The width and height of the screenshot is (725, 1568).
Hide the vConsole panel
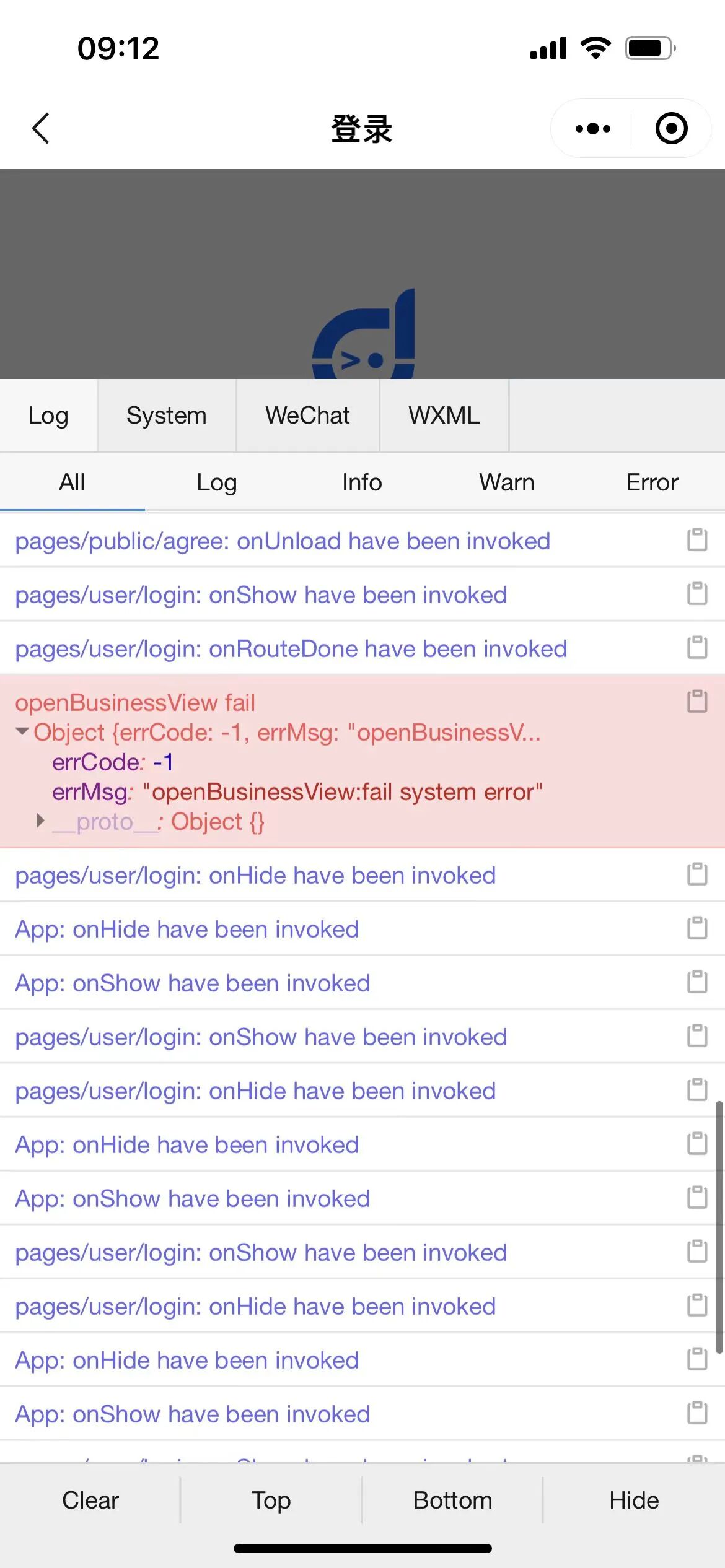tap(634, 1500)
